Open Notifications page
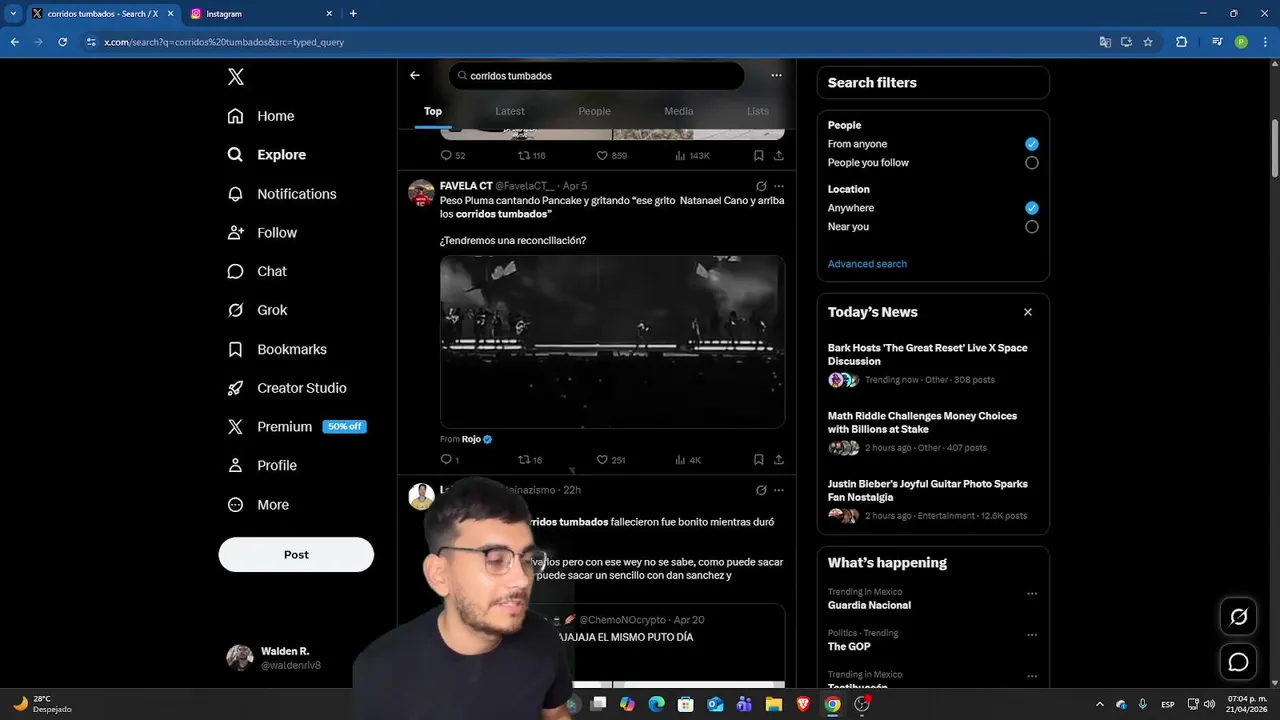The width and height of the screenshot is (1280, 720). [282, 194]
